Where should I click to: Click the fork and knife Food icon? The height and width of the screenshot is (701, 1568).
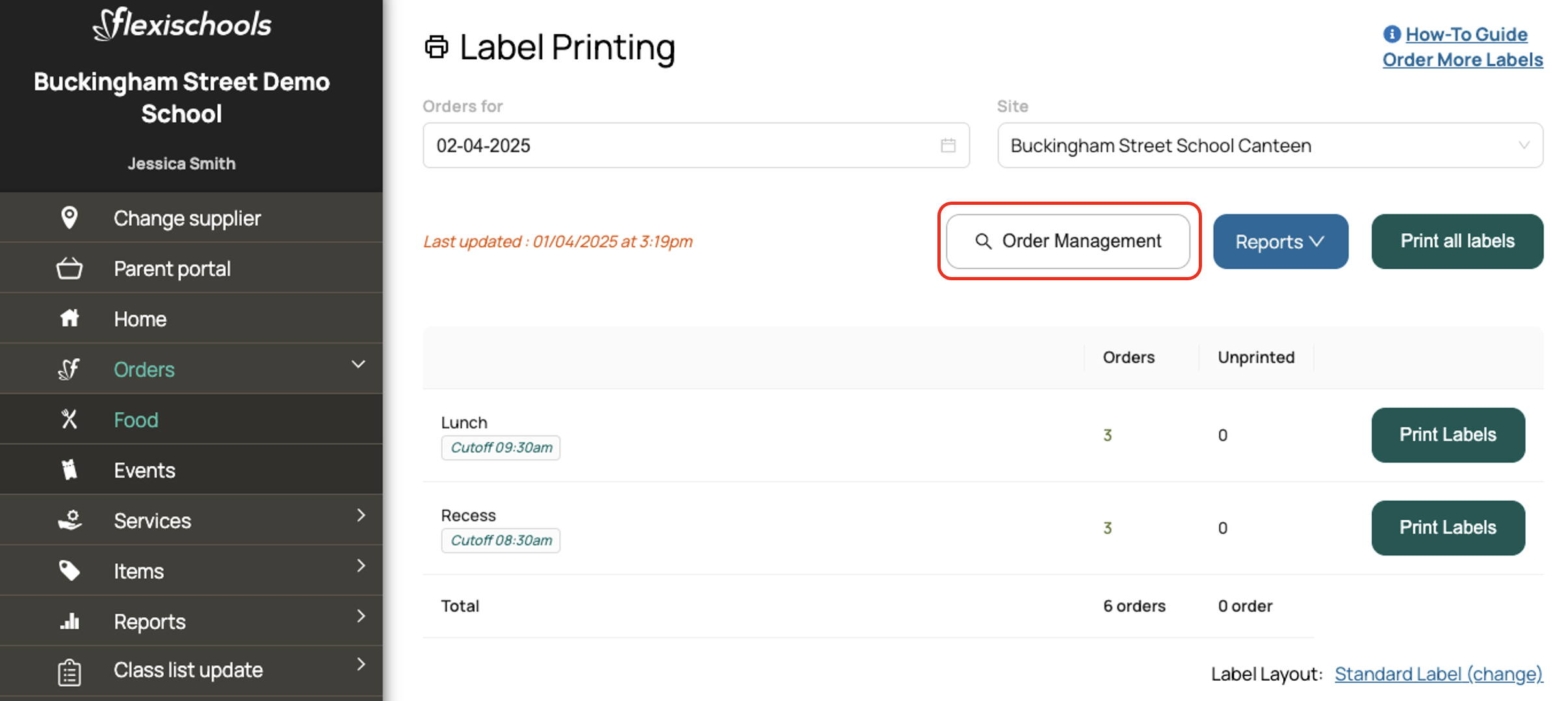70,419
